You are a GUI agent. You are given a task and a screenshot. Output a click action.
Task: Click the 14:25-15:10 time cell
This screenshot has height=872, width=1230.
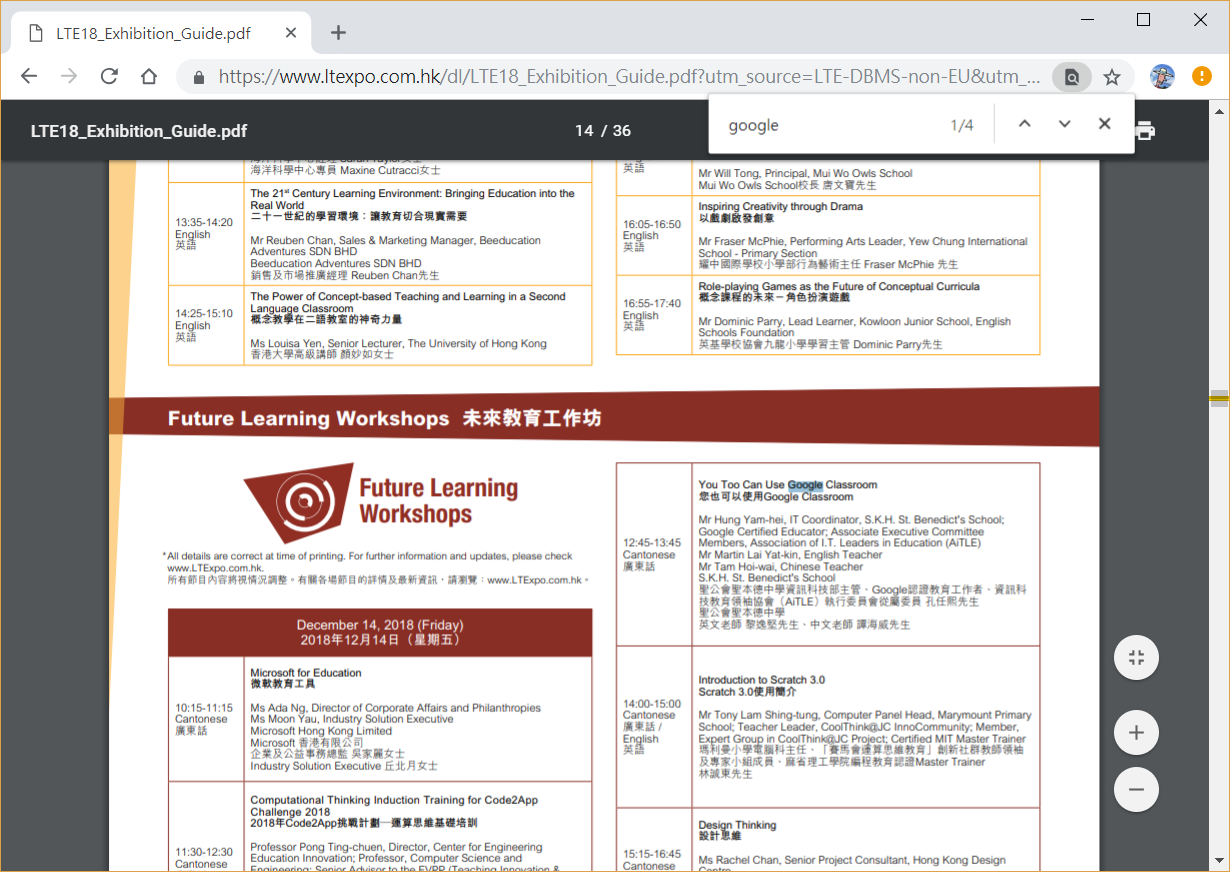(204, 325)
